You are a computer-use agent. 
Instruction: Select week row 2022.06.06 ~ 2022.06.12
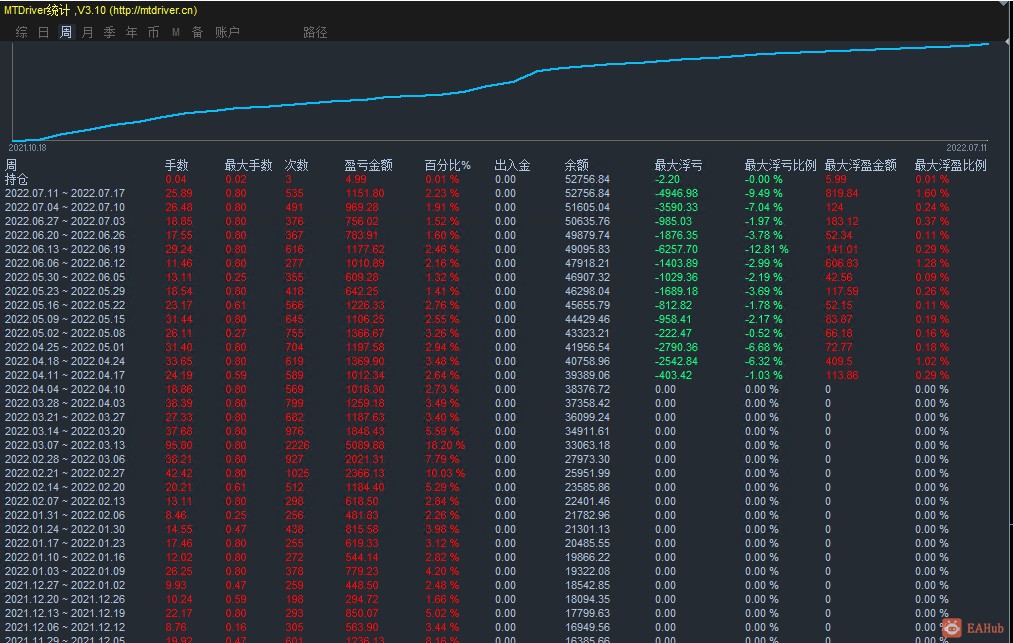pyautogui.click(x=65, y=263)
